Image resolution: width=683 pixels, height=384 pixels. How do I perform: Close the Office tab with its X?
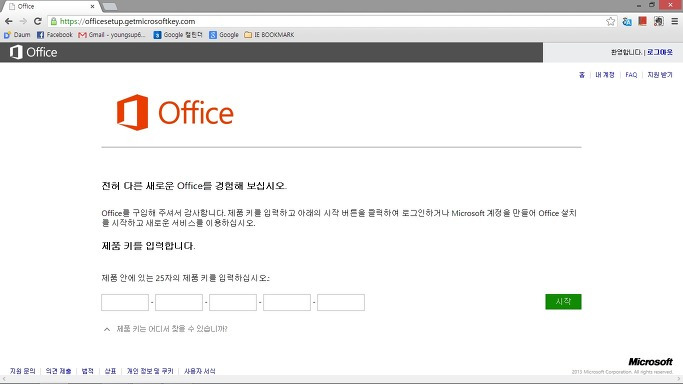(x=92, y=7)
